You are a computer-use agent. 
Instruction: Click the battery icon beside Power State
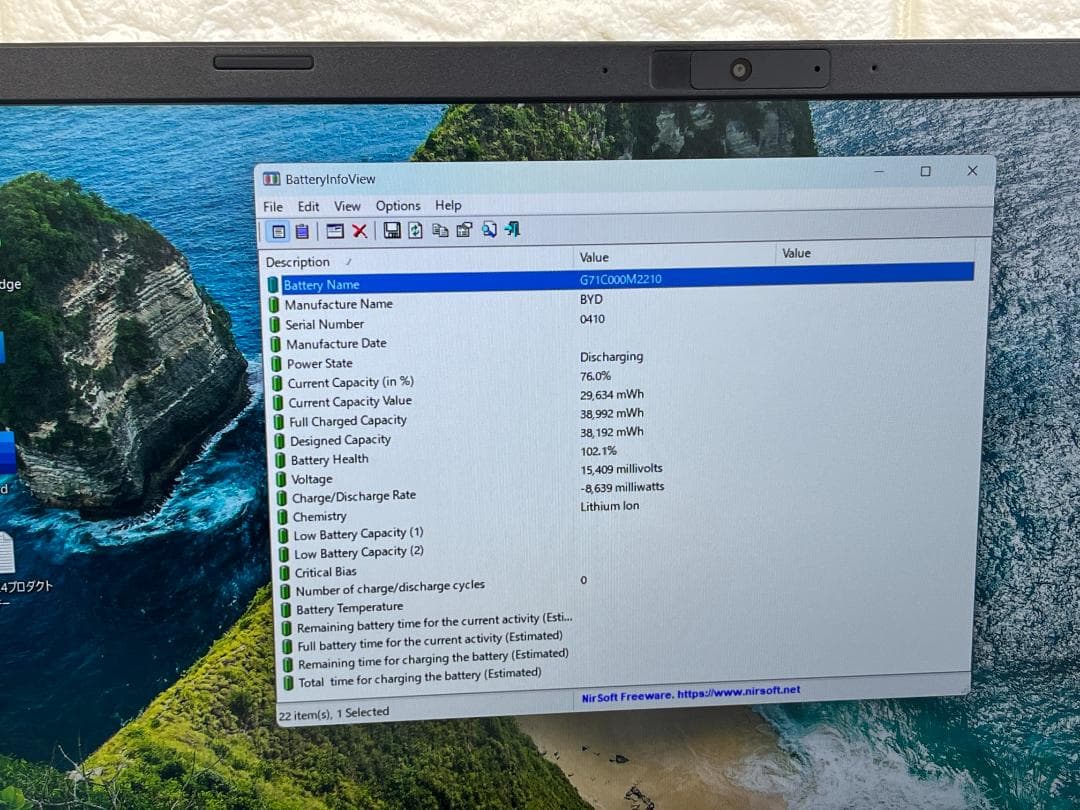point(276,364)
